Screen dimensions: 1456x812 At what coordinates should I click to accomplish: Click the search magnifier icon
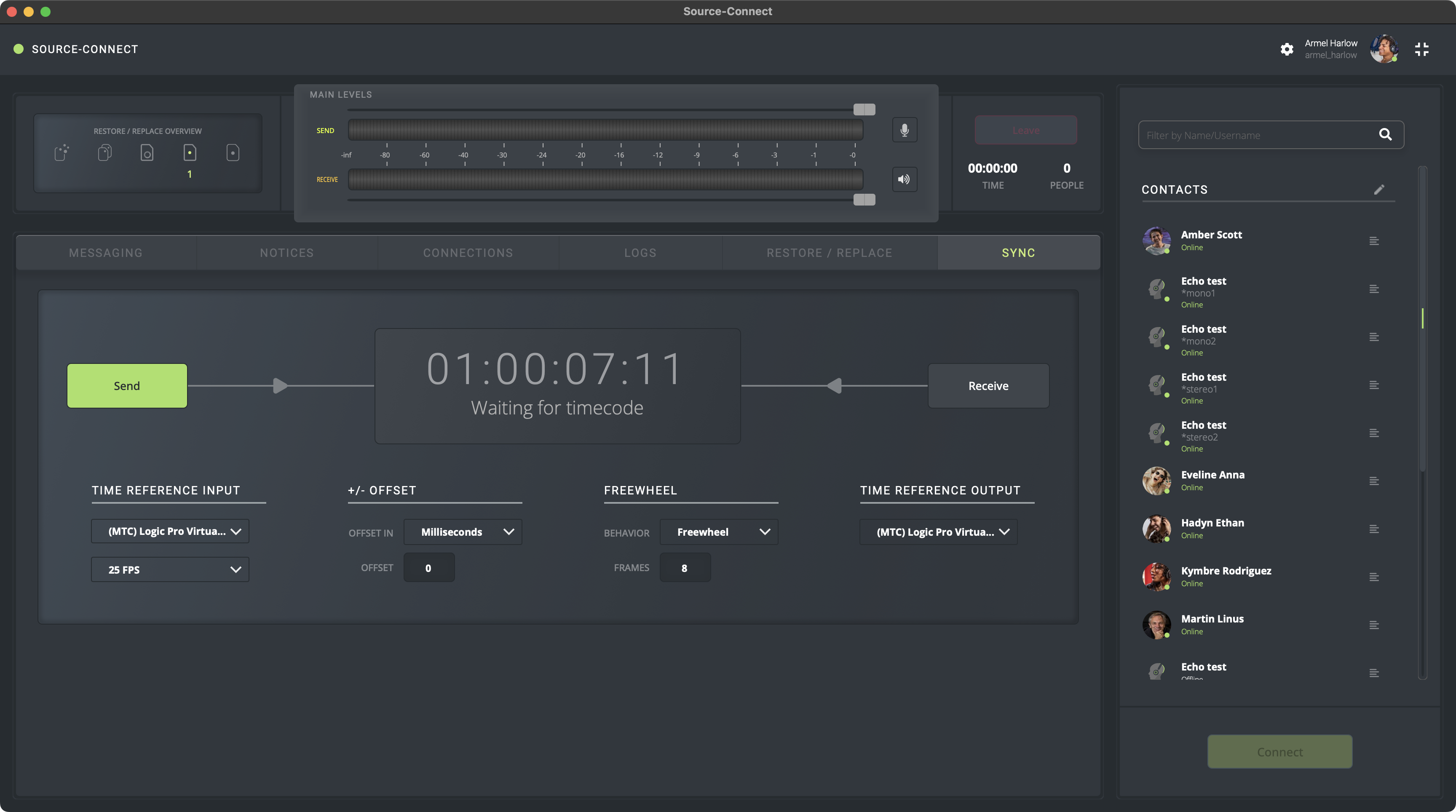[x=1385, y=134]
